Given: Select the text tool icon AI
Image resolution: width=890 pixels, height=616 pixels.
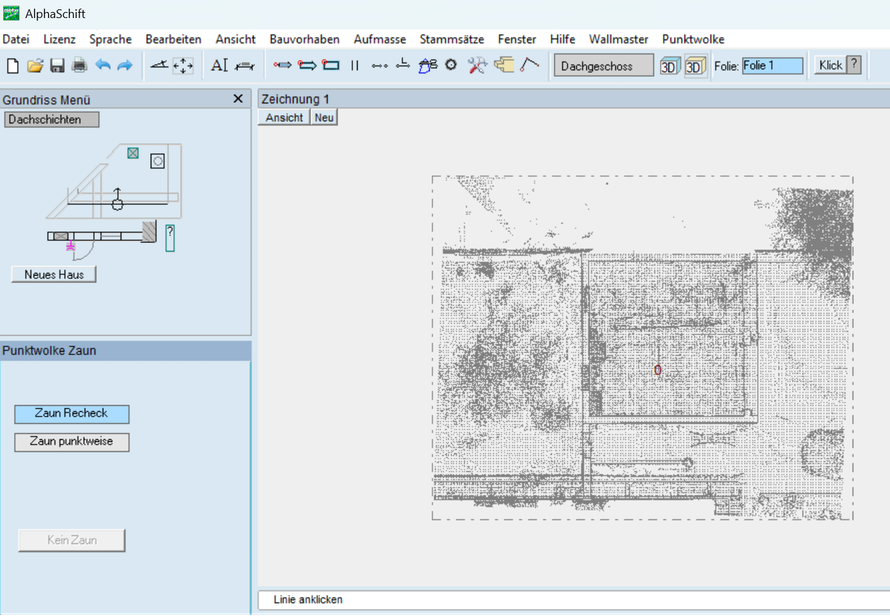Looking at the screenshot, I should point(219,65).
